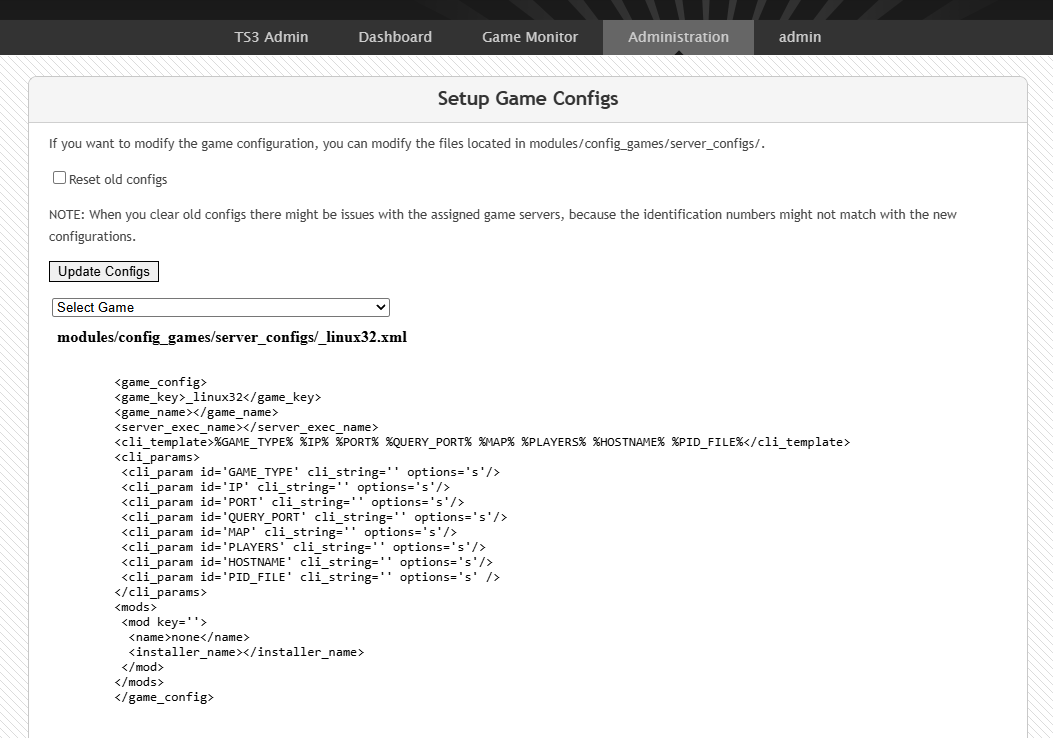Select the Administration menu tab
Screen dimensions: 1053x738
tap(678, 37)
